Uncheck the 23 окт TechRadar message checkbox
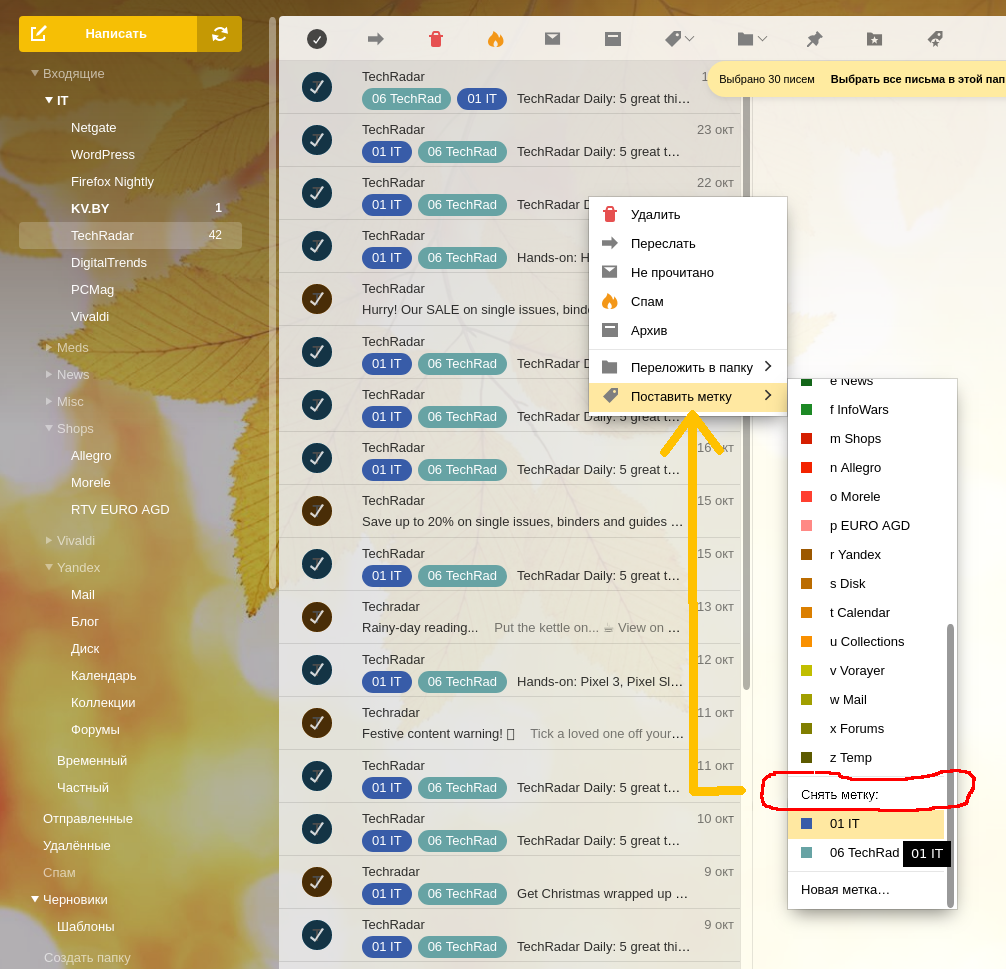 coord(317,140)
